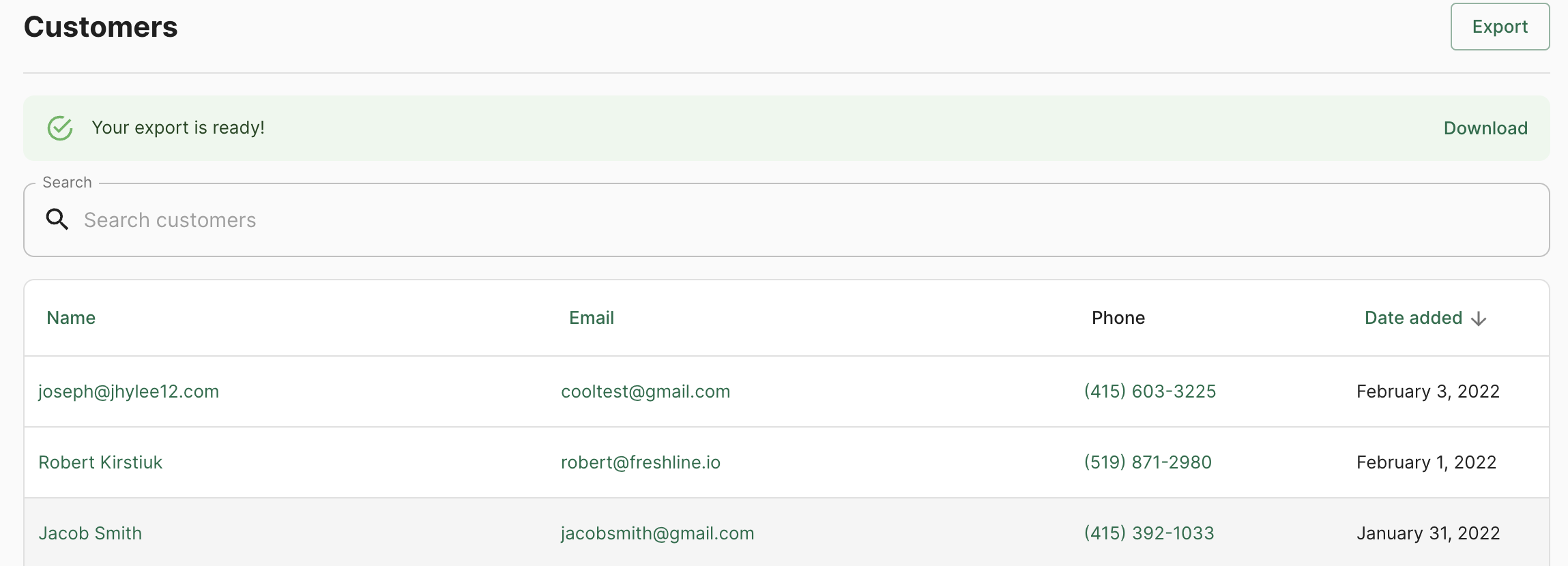Click phone number (519) 871-2980
1568x566 pixels.
1148,462
